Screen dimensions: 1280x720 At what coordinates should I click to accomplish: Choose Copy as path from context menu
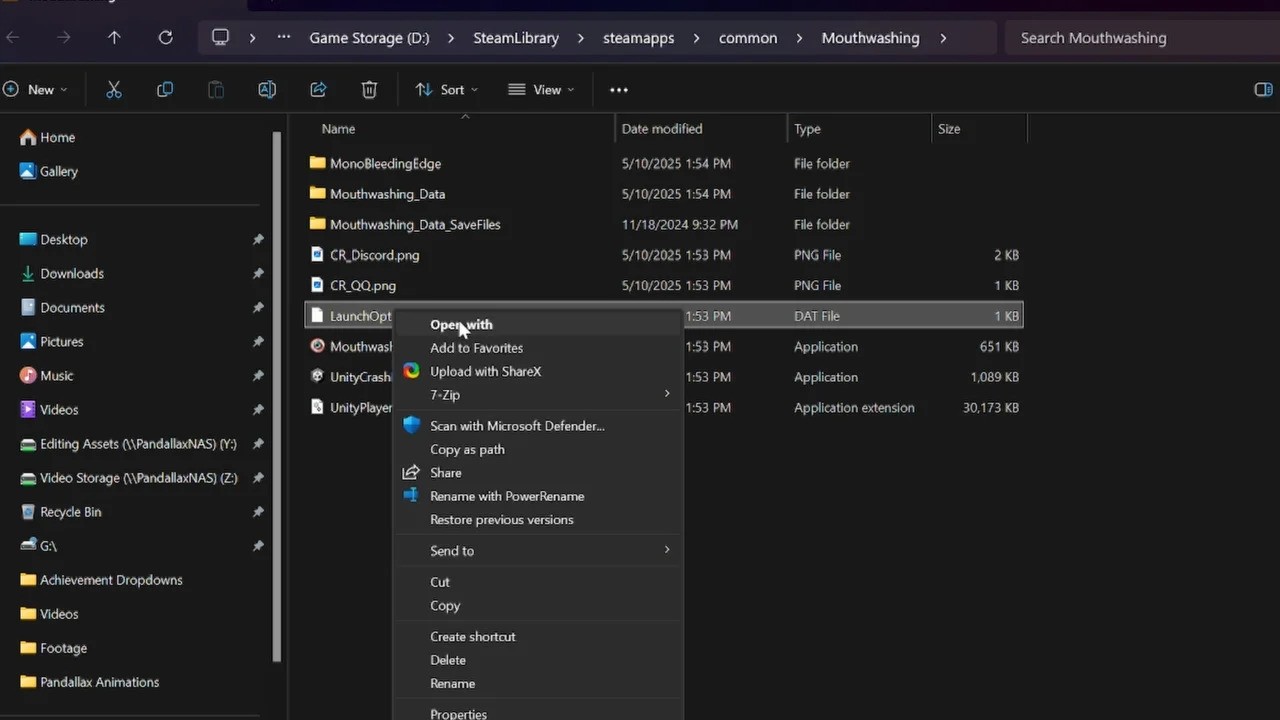click(x=467, y=449)
